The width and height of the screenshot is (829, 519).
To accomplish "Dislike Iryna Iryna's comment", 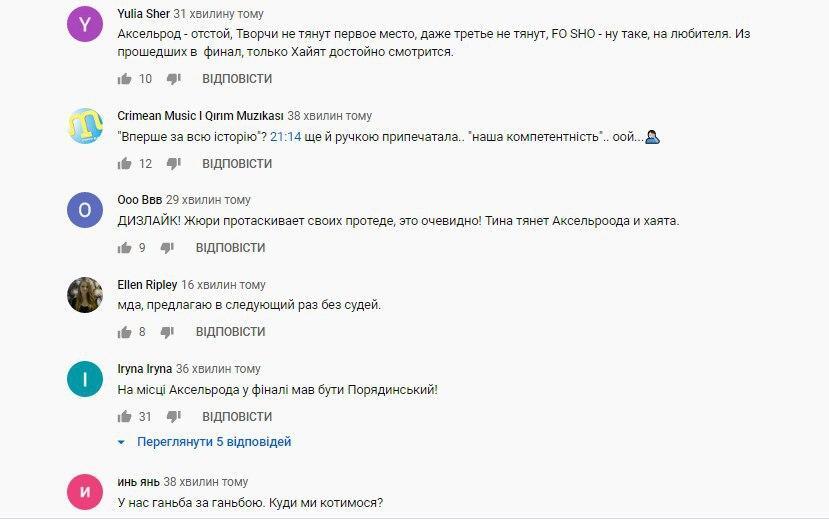I will coord(173,416).
